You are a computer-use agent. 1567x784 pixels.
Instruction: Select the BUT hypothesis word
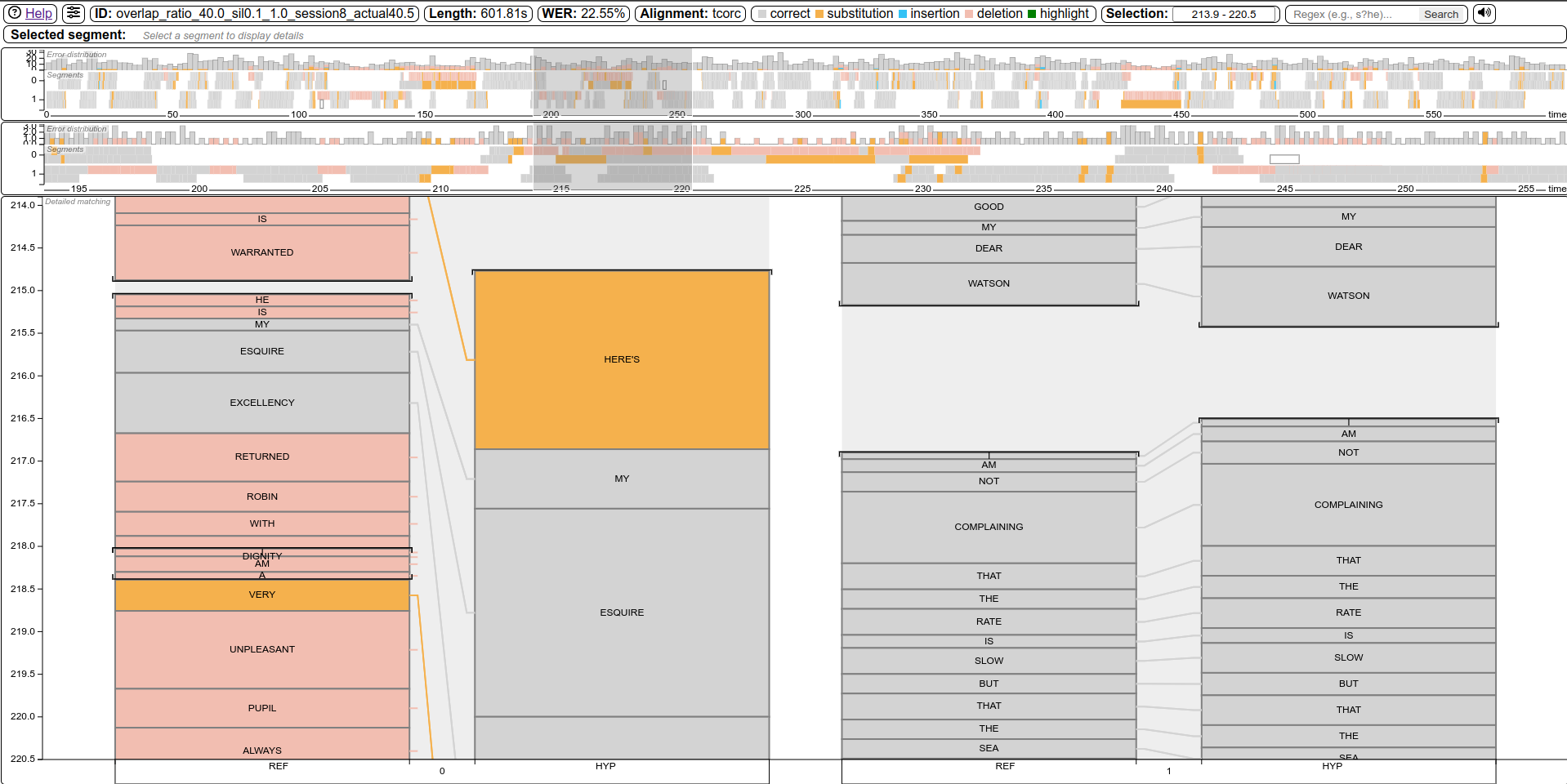tap(1348, 684)
